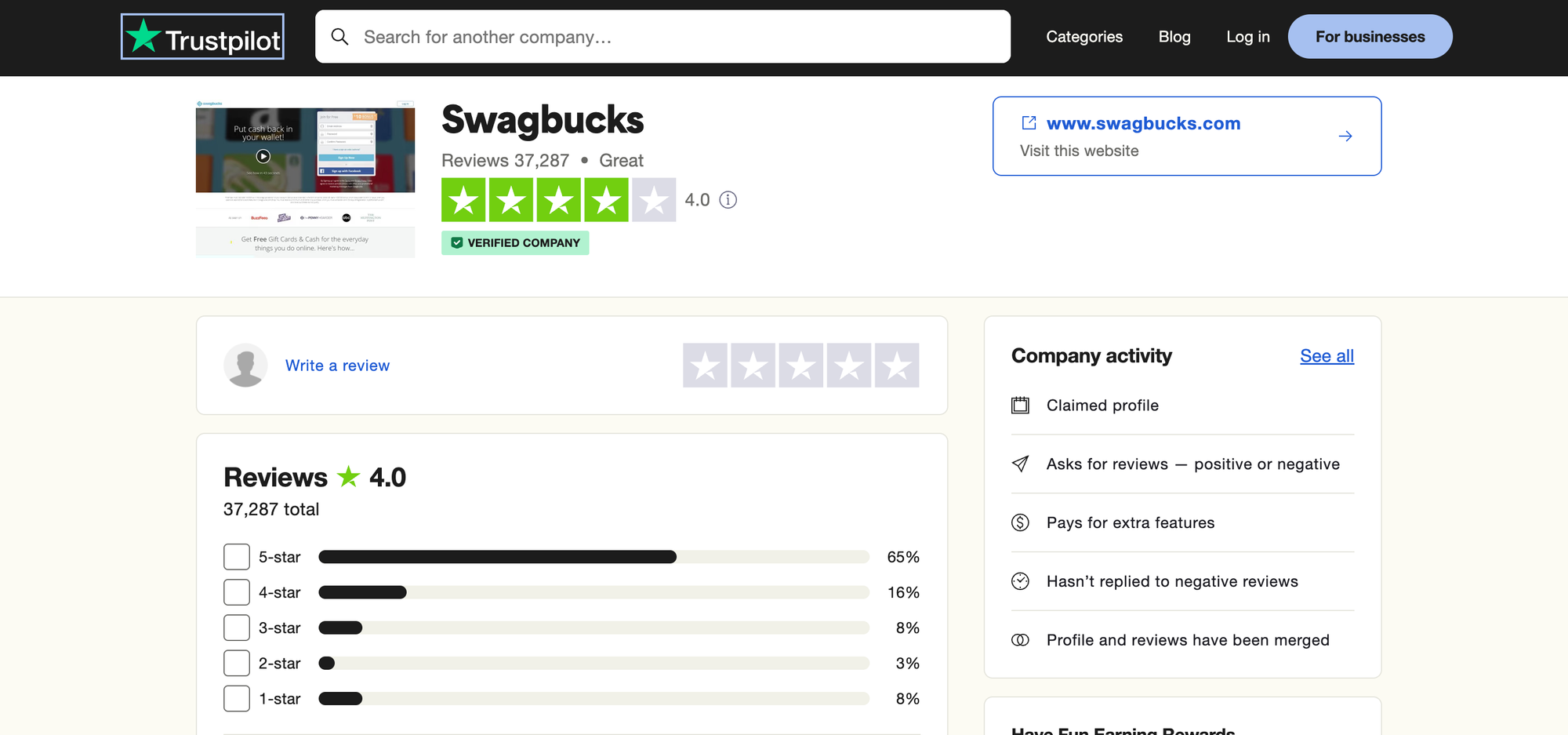Open the Write a review link
This screenshot has width=1568, height=735.
pyautogui.click(x=337, y=365)
